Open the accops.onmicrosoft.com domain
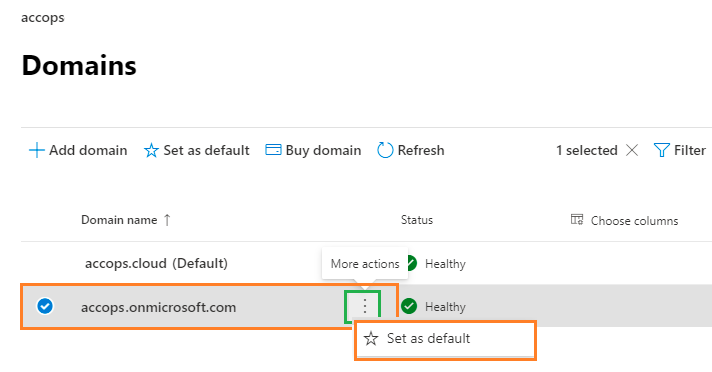The image size is (712, 372). click(158, 308)
